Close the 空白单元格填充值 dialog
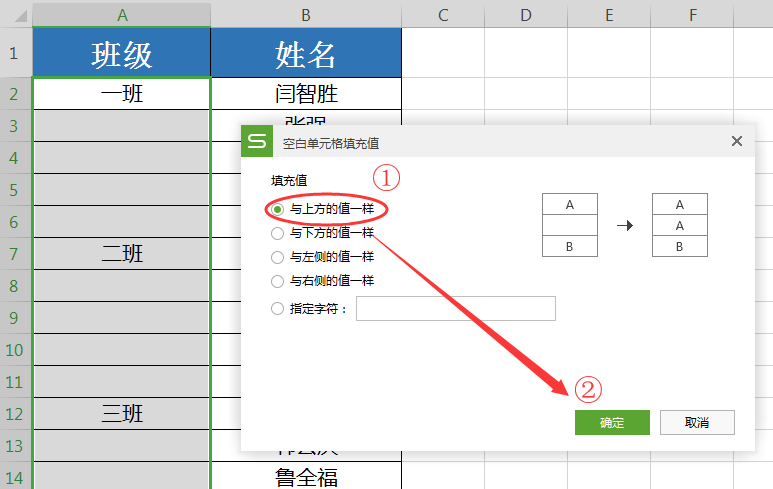773x489 pixels. click(x=737, y=141)
